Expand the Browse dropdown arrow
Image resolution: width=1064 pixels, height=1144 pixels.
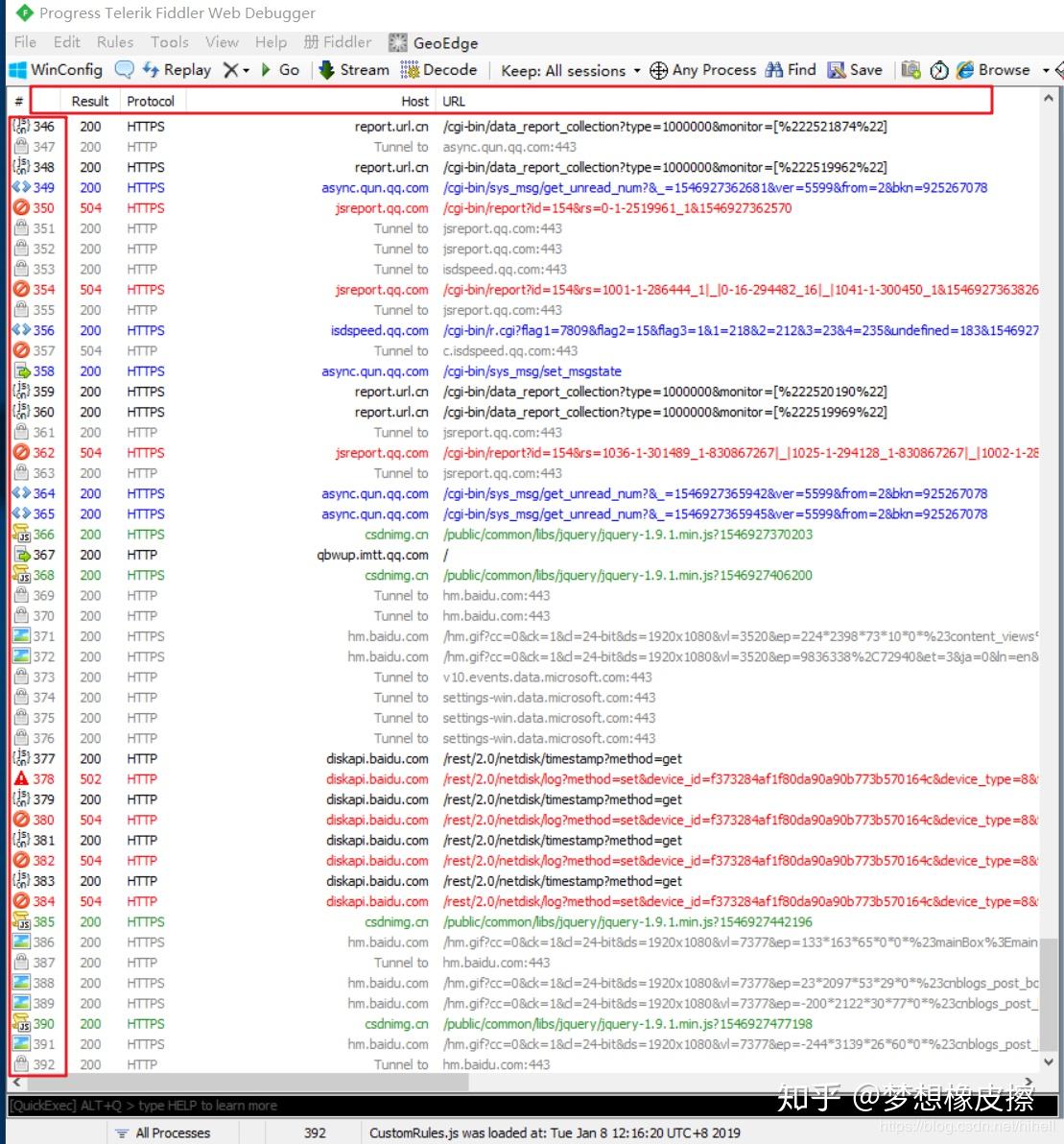coord(1046,71)
